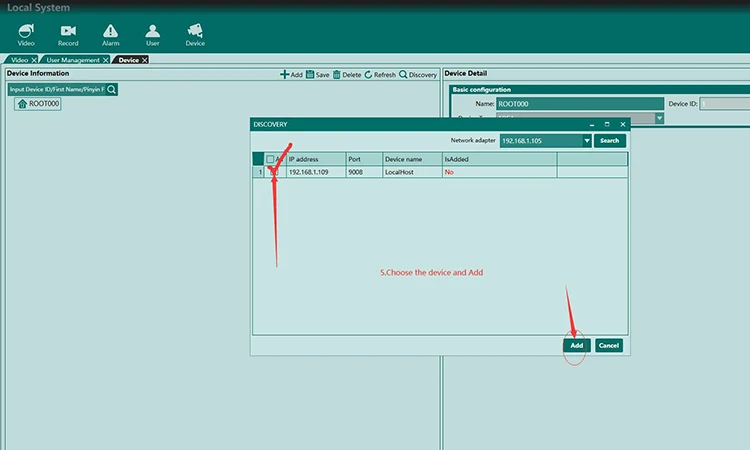Viewport: 750px width, 450px height.
Task: Select ROOT000 tree node
Action: 38,104
